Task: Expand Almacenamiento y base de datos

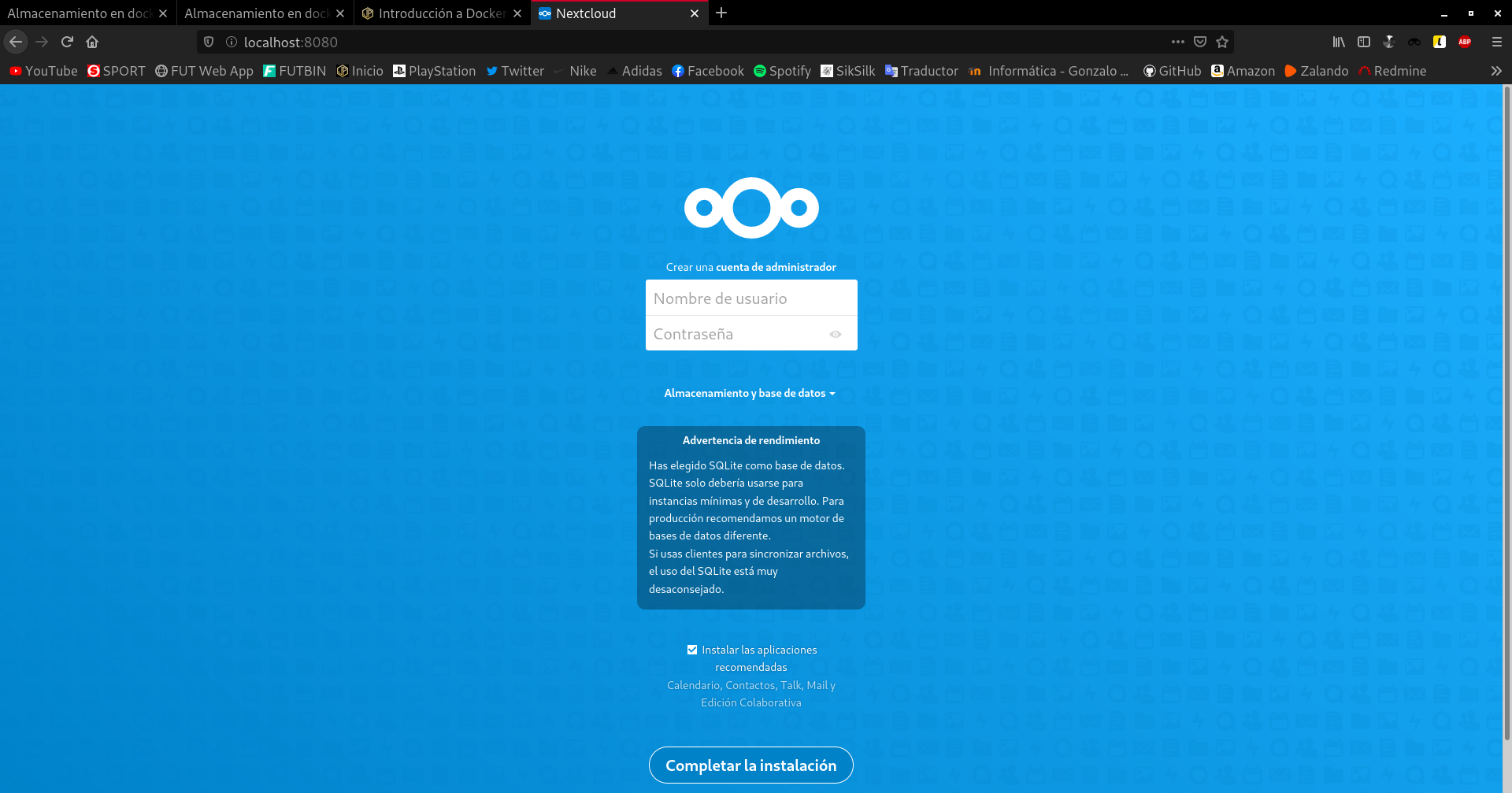Action: pyautogui.click(x=750, y=393)
